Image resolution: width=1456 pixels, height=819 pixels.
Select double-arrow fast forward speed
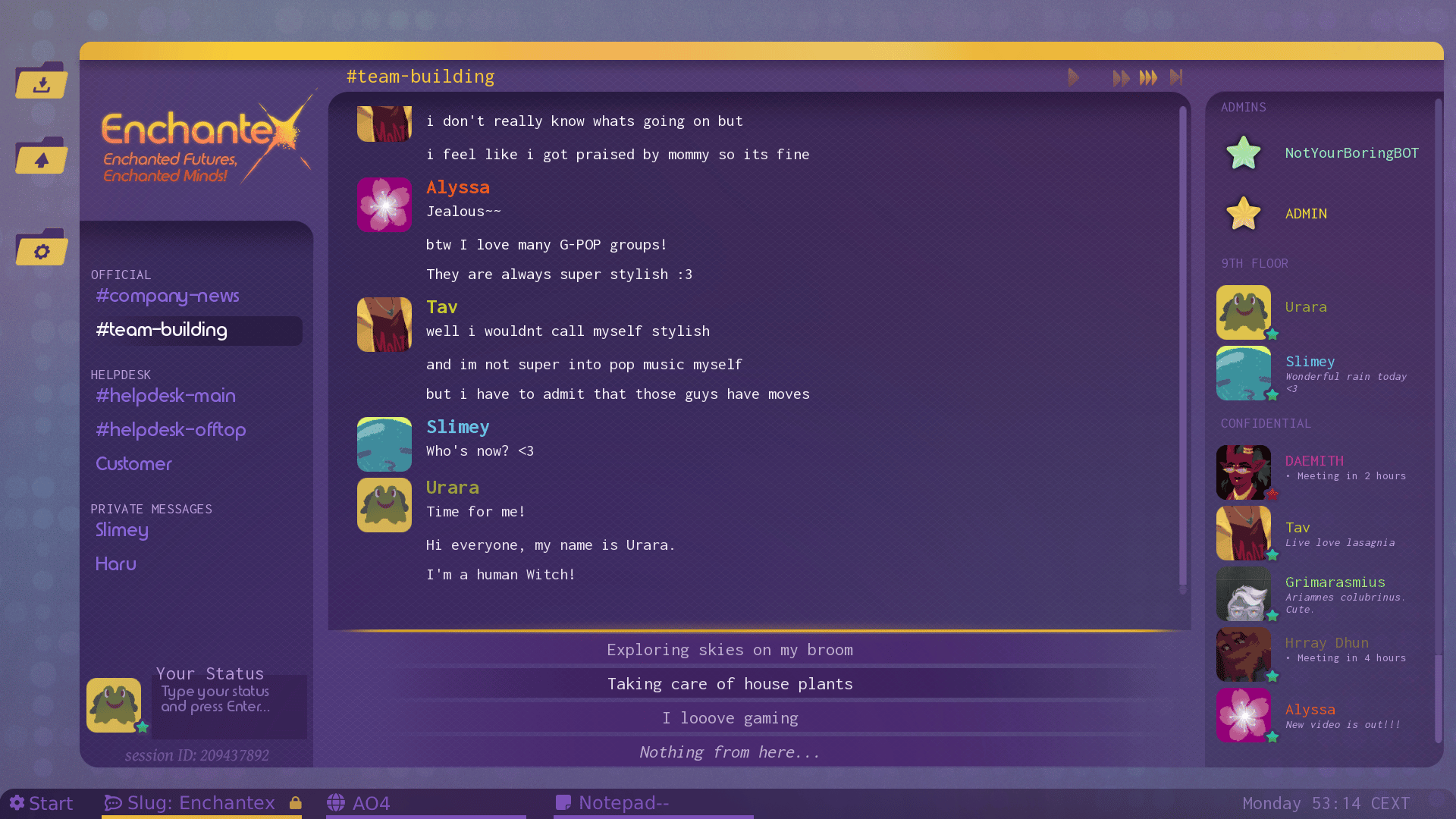tap(1121, 77)
